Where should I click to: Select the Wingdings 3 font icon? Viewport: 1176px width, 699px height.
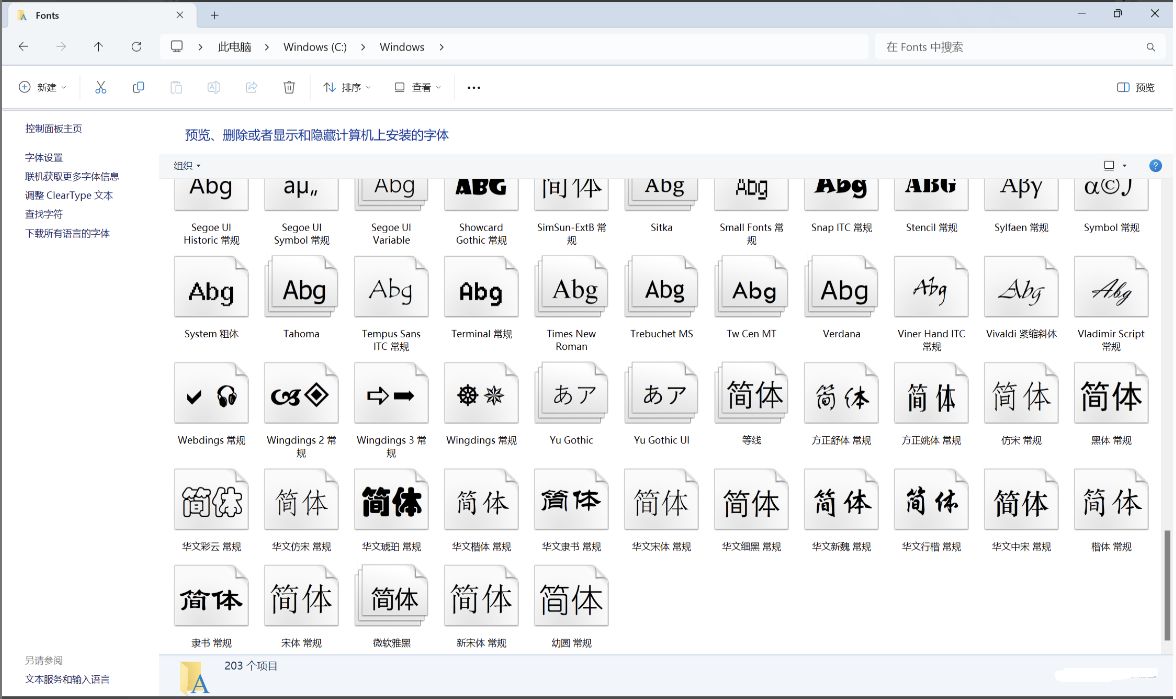pyautogui.click(x=392, y=393)
